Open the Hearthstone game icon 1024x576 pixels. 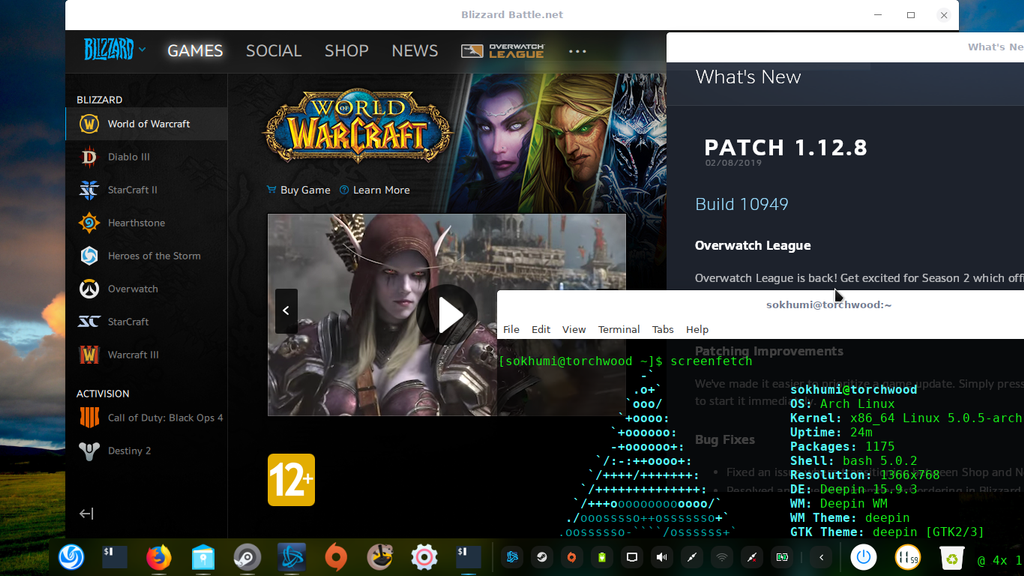point(89,223)
